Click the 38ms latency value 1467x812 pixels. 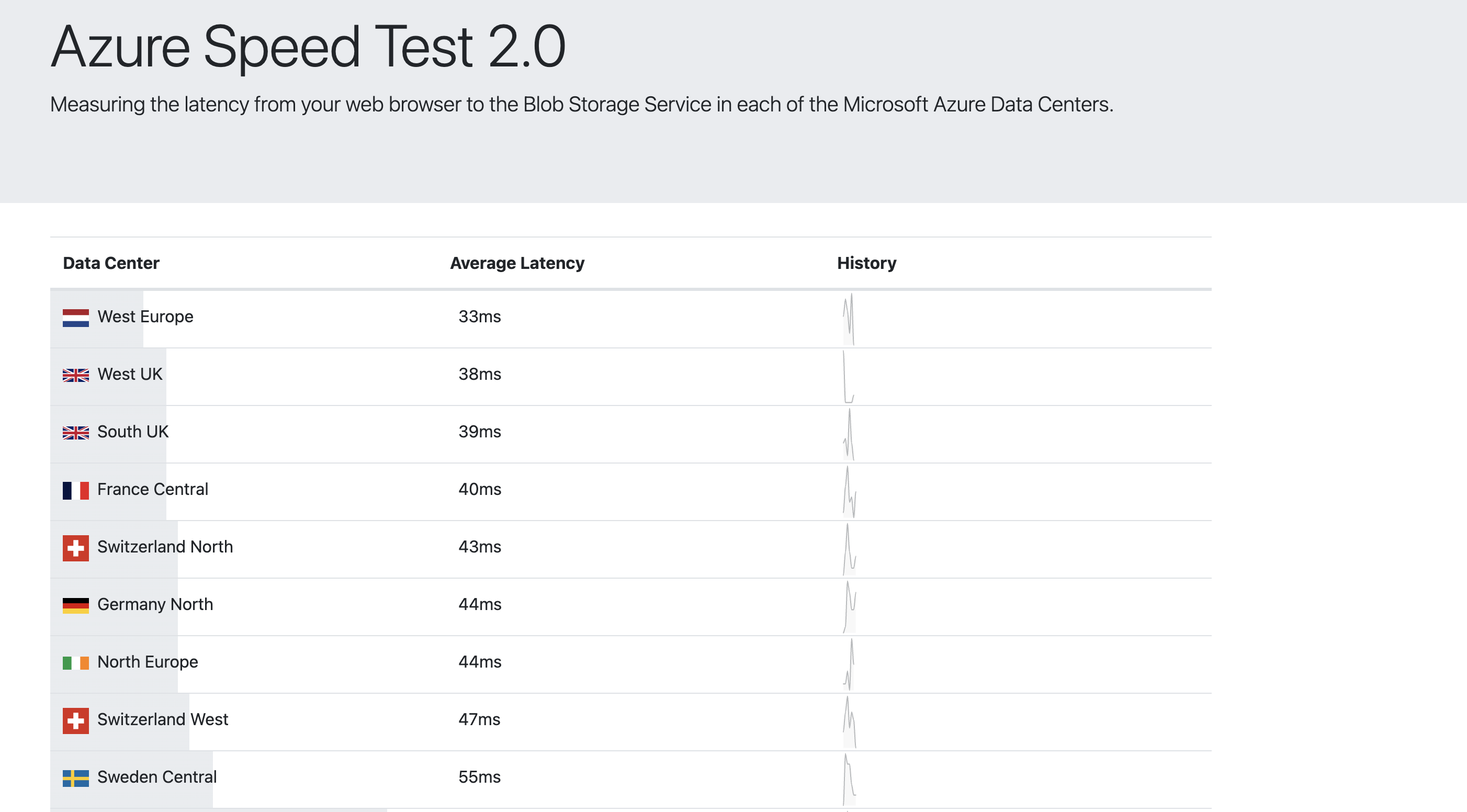[x=480, y=374]
